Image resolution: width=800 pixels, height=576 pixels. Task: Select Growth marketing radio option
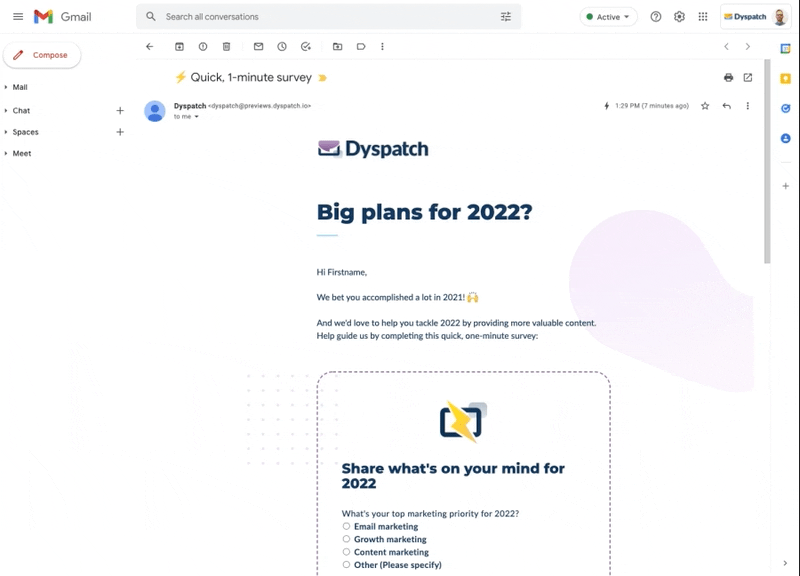(x=346, y=539)
